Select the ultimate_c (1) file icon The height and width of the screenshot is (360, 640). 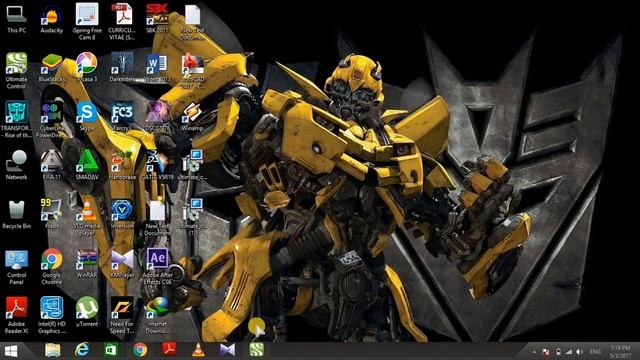pyautogui.click(x=192, y=218)
